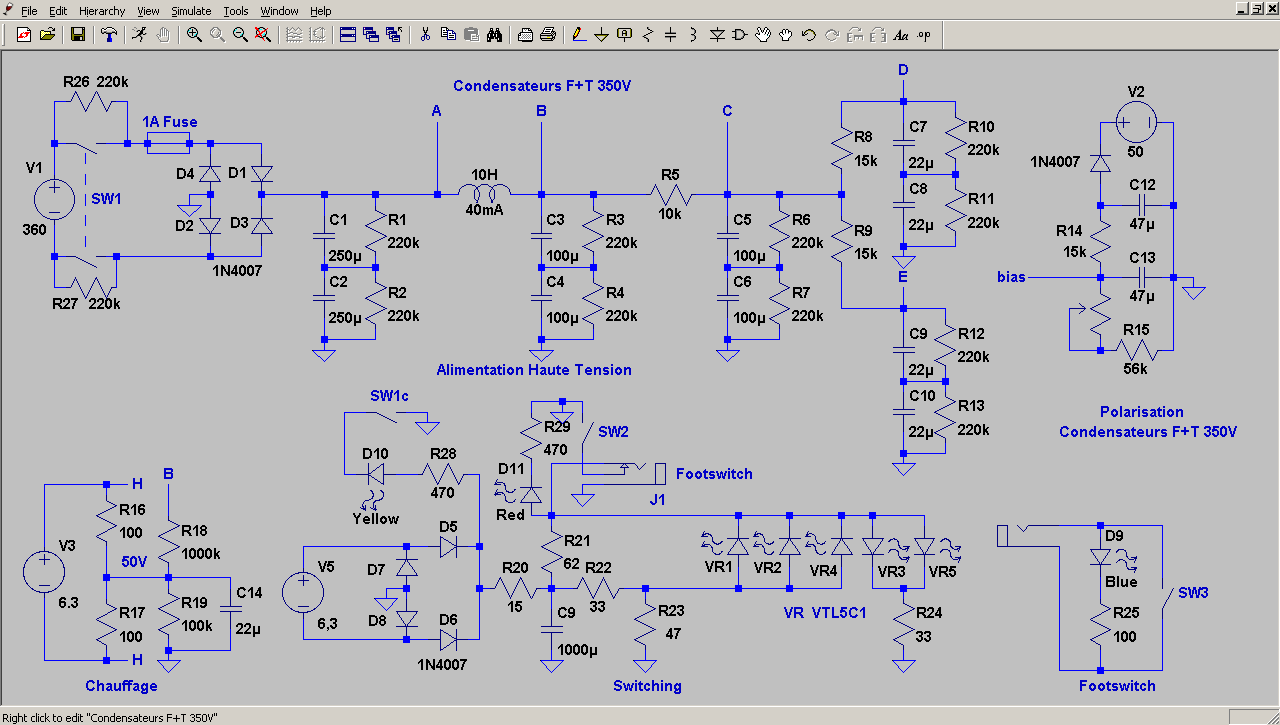Open the Simulate menu
Image resolution: width=1280 pixels, height=725 pixels.
click(x=190, y=11)
